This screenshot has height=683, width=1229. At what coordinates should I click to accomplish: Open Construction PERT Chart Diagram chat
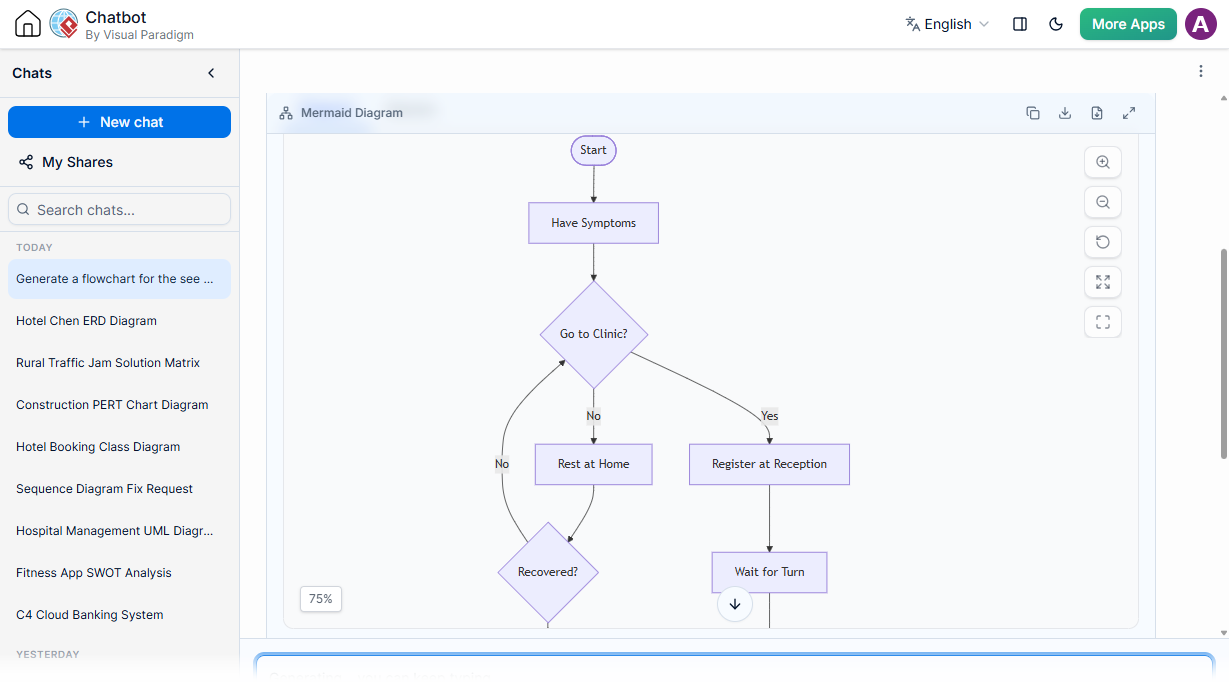tap(119, 405)
